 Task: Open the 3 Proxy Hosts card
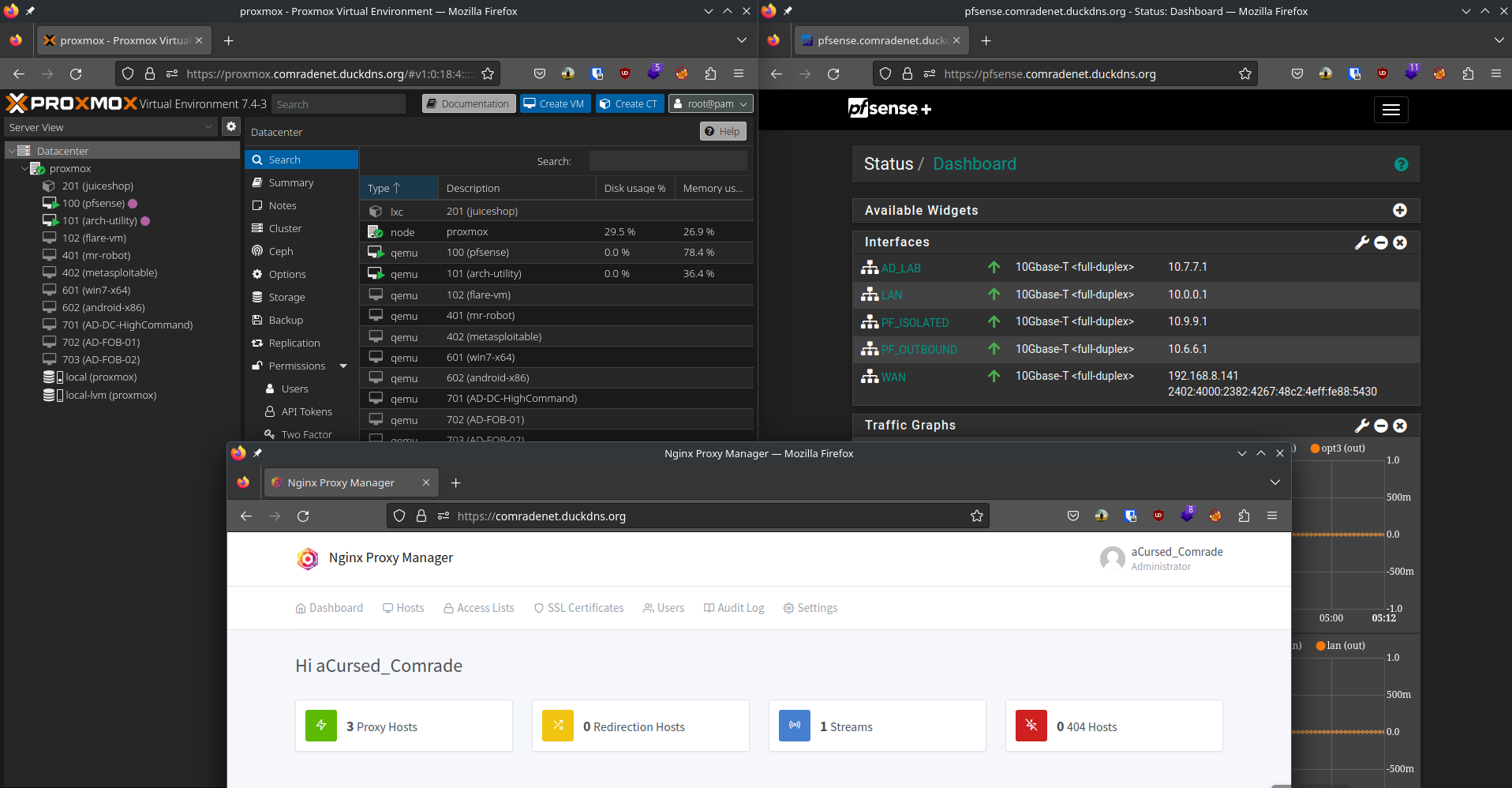[x=404, y=726]
